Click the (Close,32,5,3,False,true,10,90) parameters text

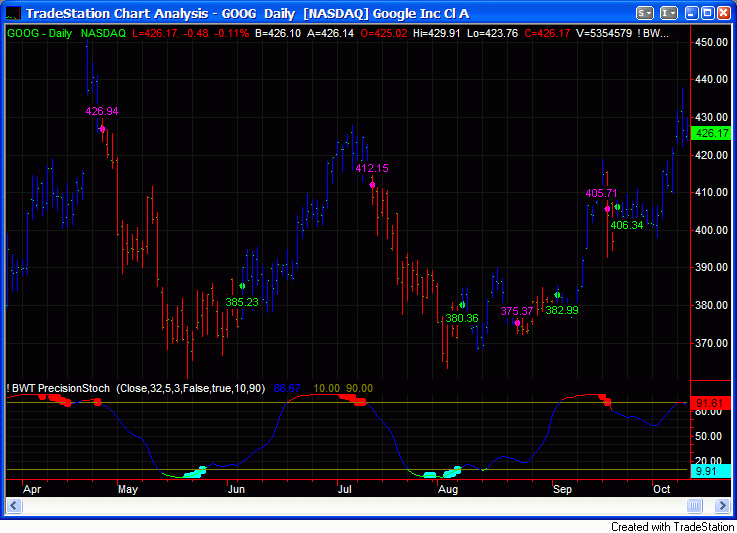coord(191,389)
